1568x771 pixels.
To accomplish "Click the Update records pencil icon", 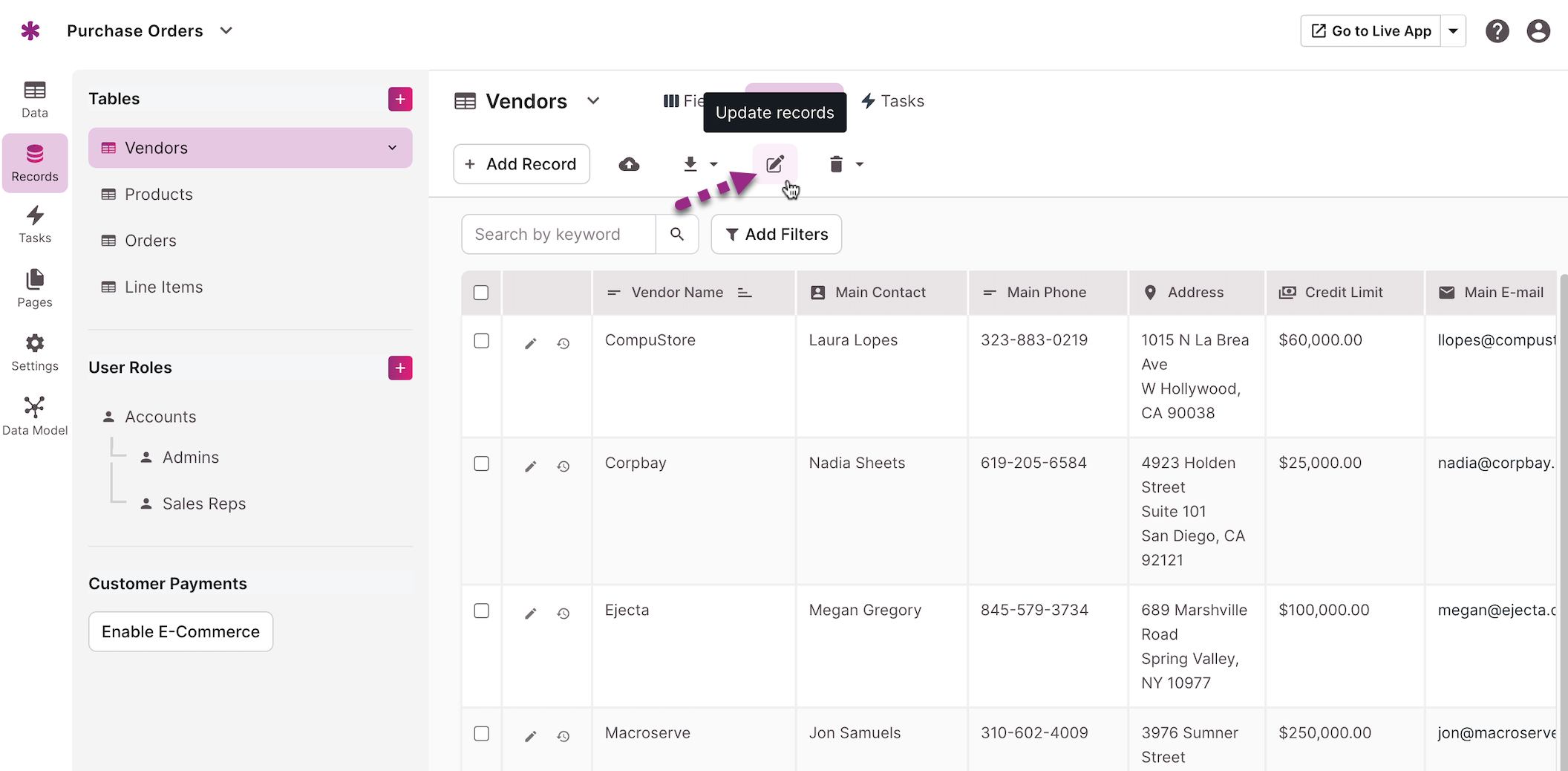I will 775,164.
